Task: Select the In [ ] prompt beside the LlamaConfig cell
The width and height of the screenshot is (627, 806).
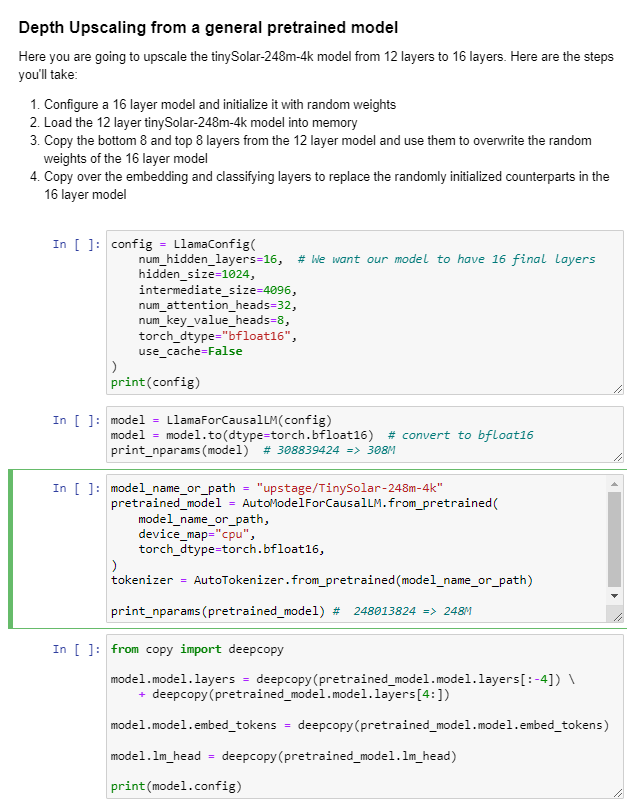Action: (77, 244)
